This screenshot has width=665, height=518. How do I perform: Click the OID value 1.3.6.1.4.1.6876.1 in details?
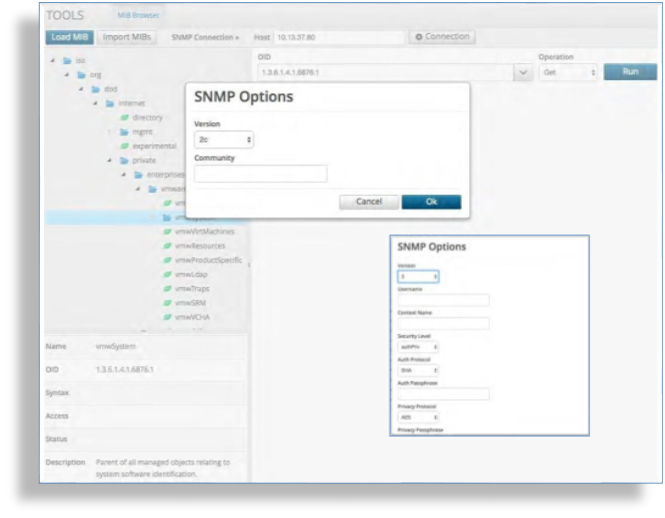pos(124,370)
